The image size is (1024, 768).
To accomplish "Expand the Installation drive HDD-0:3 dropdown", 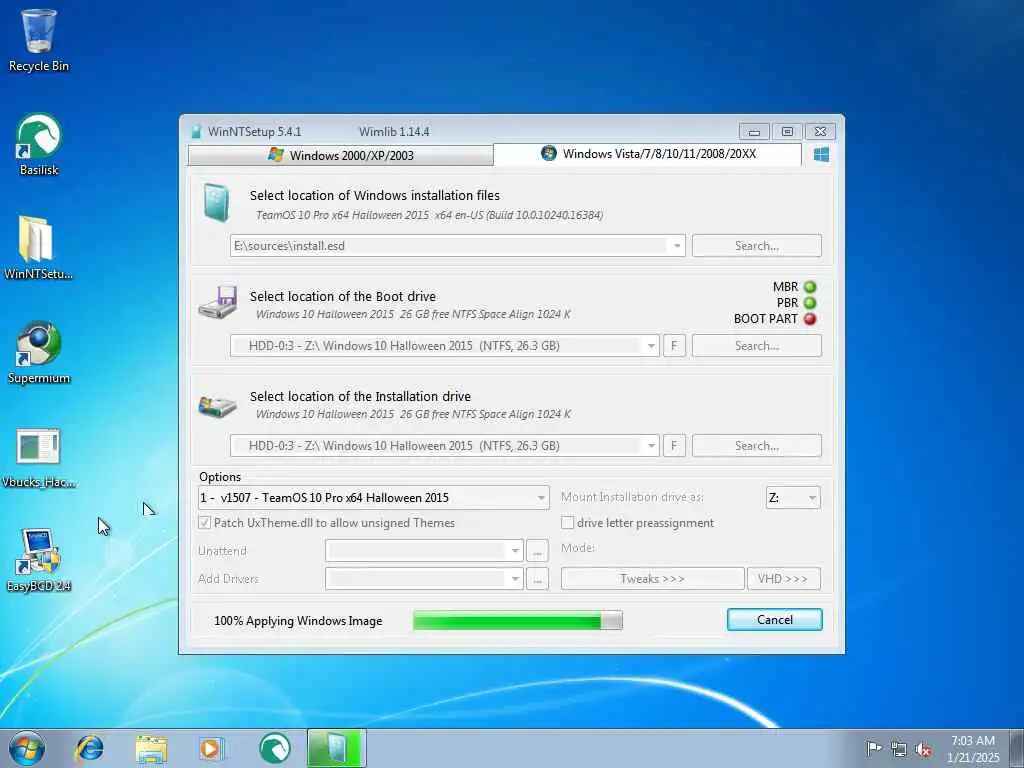I will 650,446.
